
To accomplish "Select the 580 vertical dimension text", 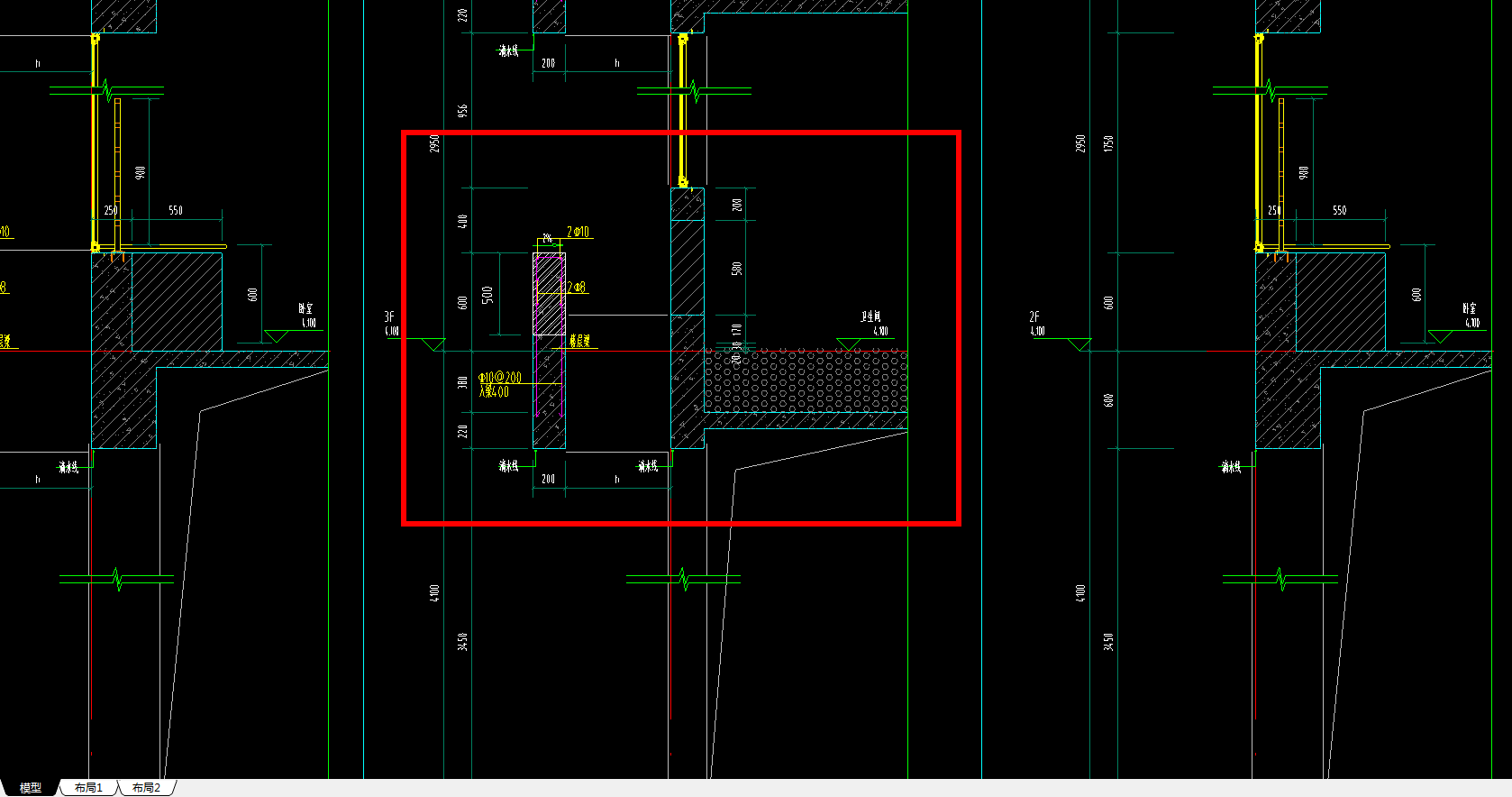I will [x=736, y=269].
